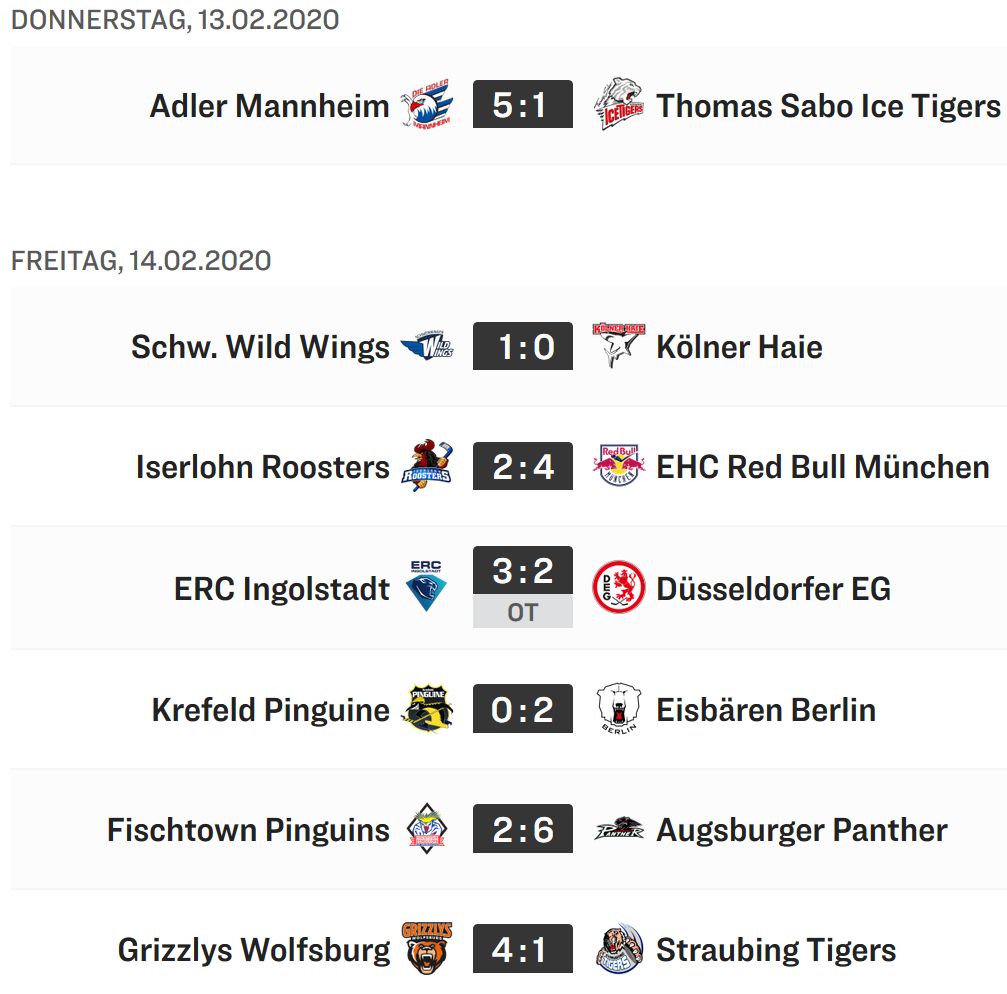Click the Augsburger Panther team name

tap(801, 830)
